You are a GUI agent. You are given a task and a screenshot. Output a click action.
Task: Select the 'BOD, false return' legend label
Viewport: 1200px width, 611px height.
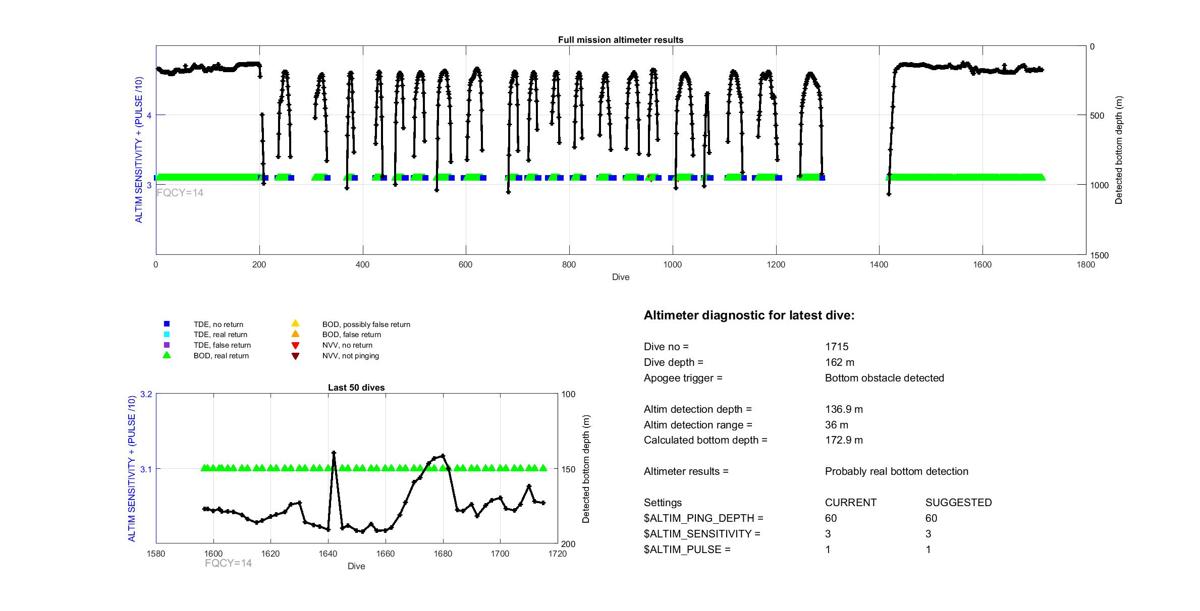click(351, 334)
